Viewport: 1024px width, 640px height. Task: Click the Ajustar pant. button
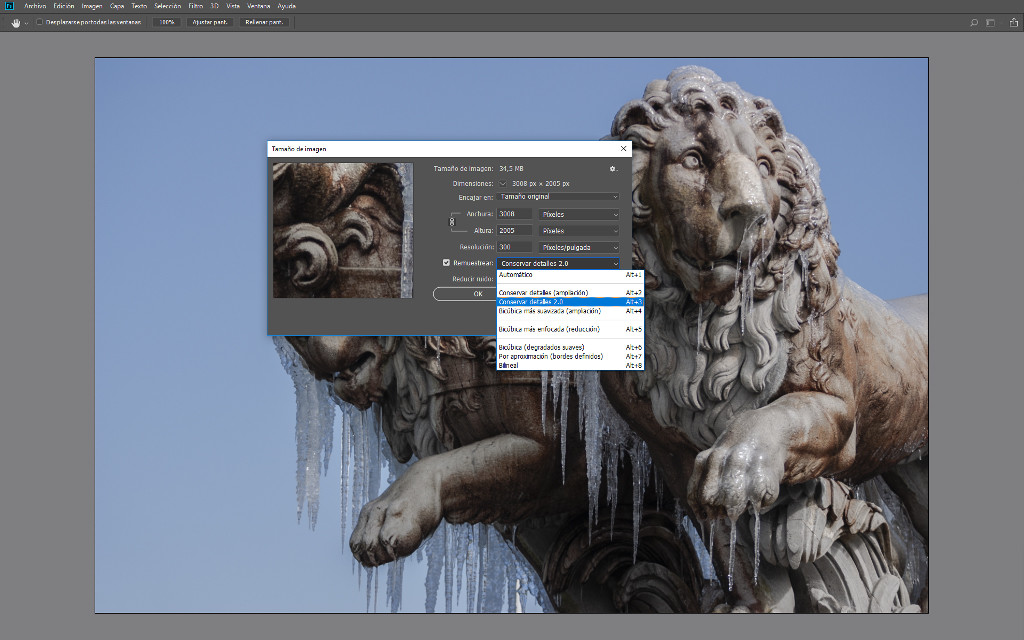pyautogui.click(x=210, y=22)
